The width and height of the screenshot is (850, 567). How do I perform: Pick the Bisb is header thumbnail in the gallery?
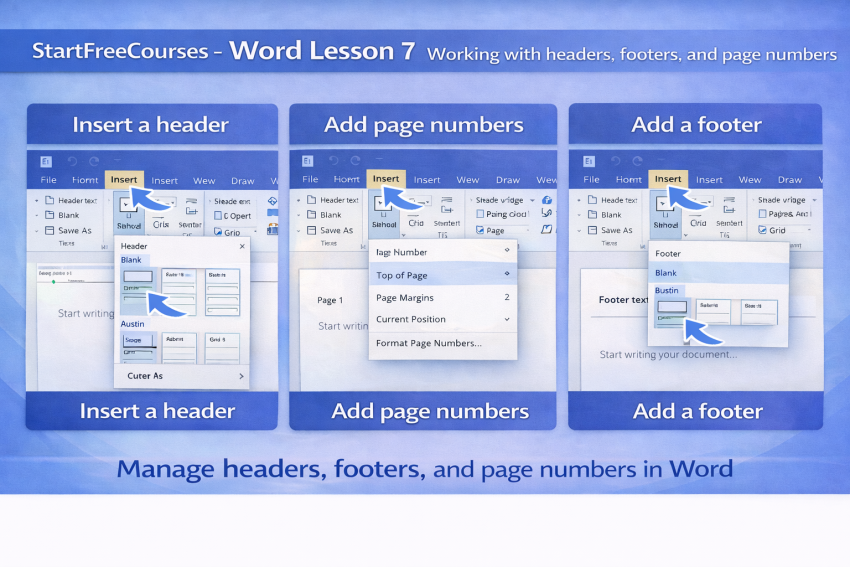tap(222, 292)
